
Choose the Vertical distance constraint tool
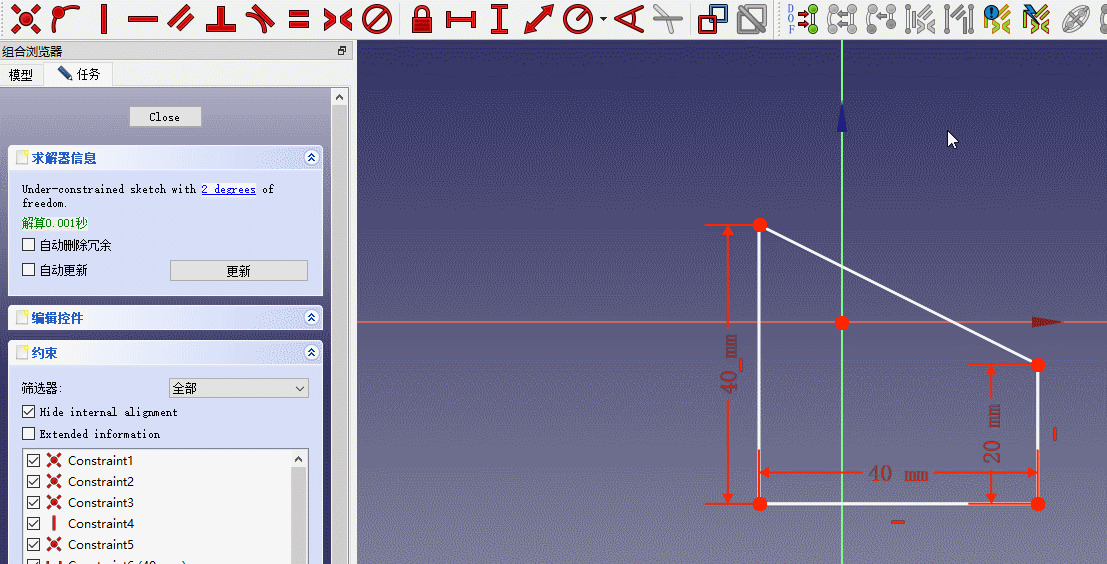[x=500, y=19]
